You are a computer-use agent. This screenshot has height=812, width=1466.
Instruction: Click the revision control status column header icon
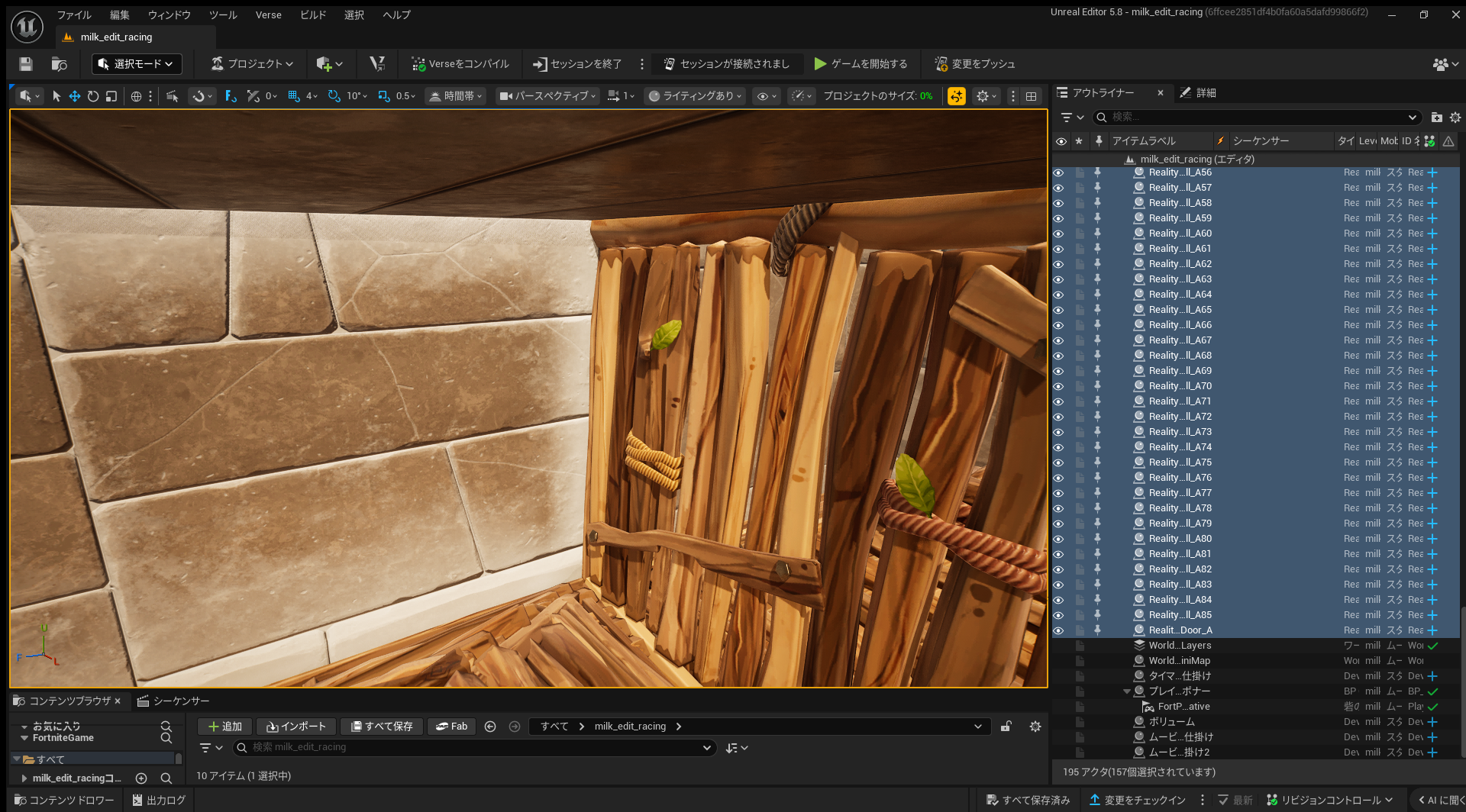click(1429, 140)
